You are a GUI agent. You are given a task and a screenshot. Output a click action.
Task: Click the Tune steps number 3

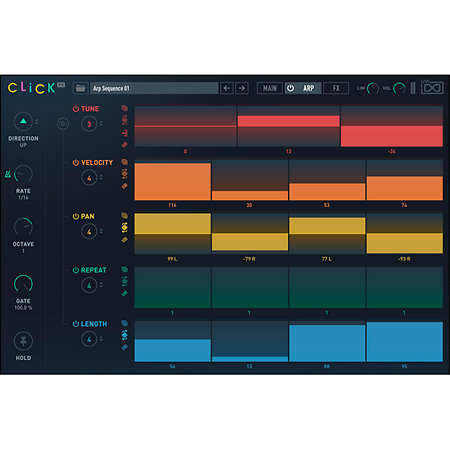pyautogui.click(x=89, y=124)
